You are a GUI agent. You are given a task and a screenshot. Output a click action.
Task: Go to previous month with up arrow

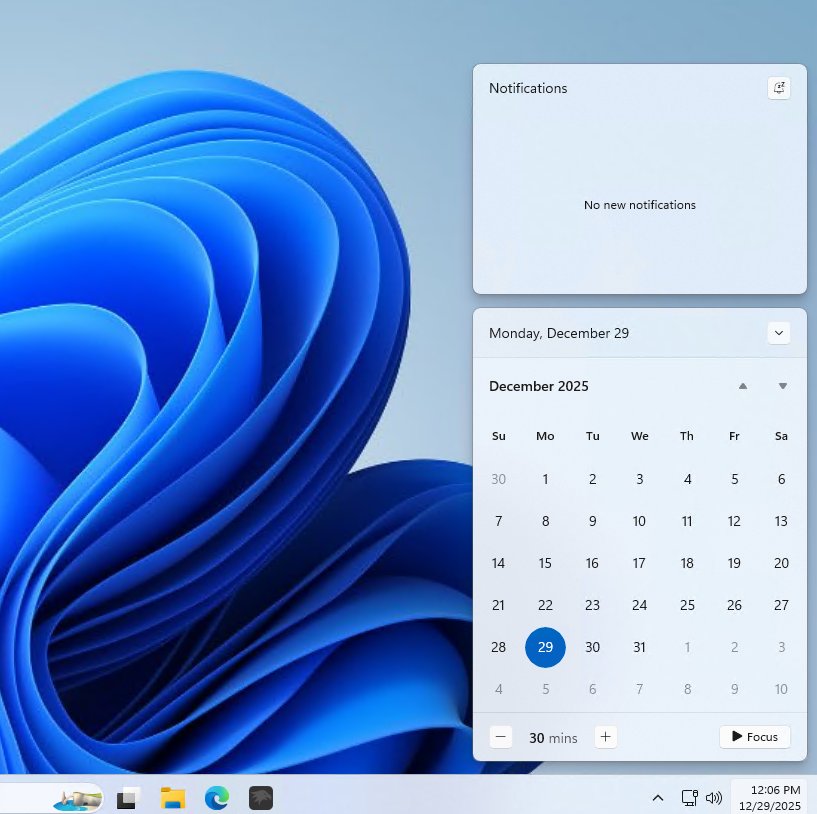(742, 386)
